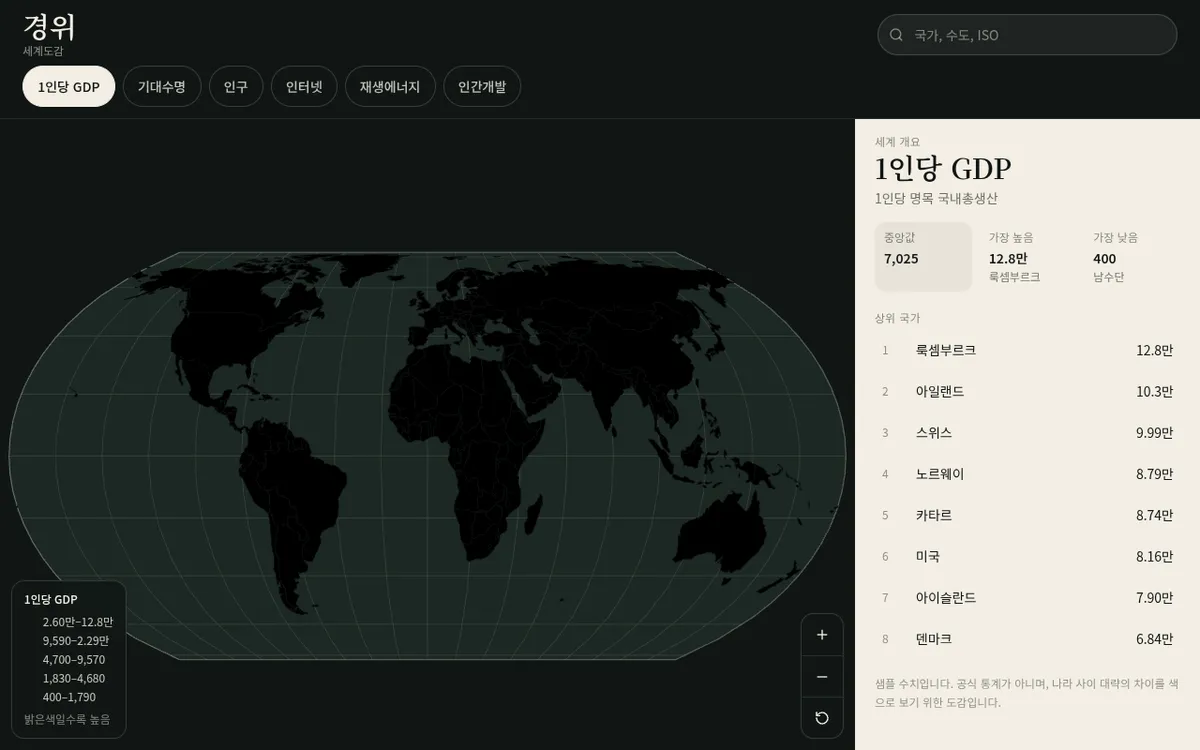
Task: Select the 가장 낮음 남수단 stat card
Action: (1132, 257)
